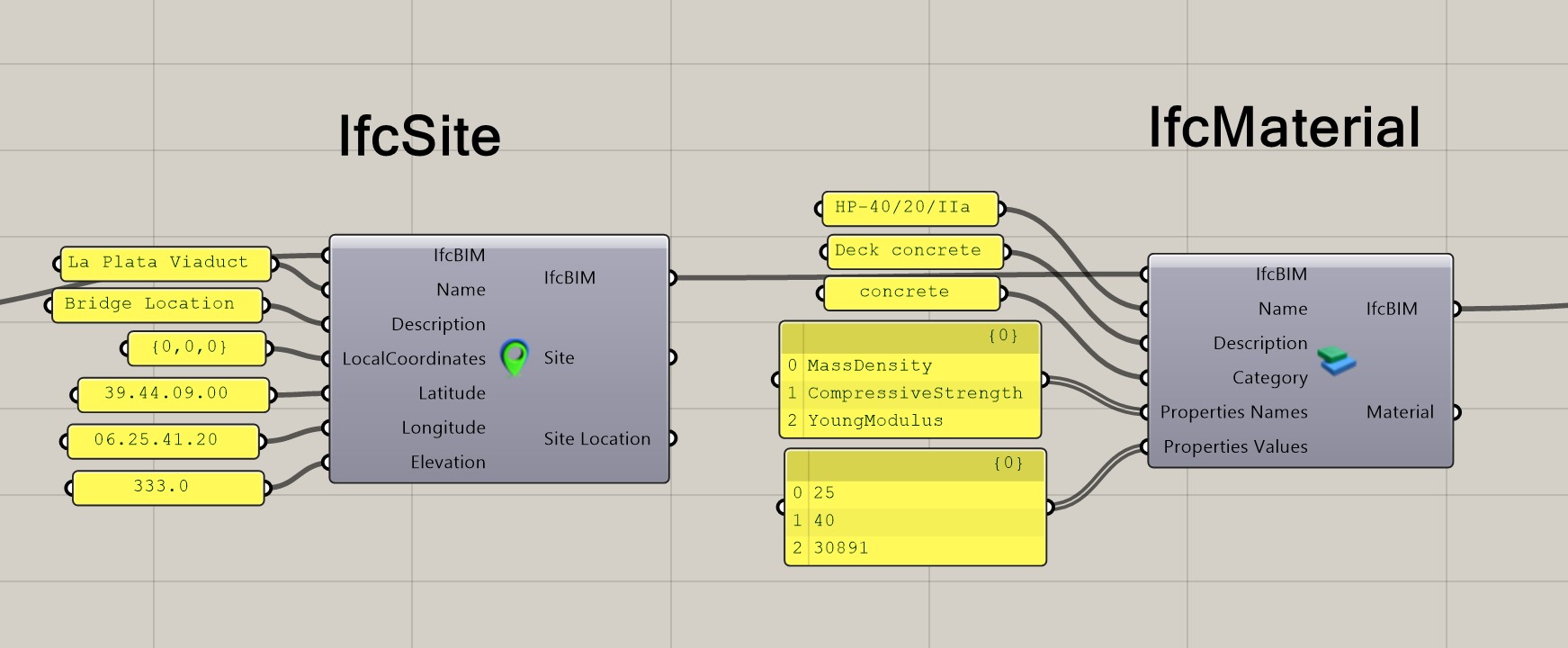Click the Site Location output port

point(671,438)
